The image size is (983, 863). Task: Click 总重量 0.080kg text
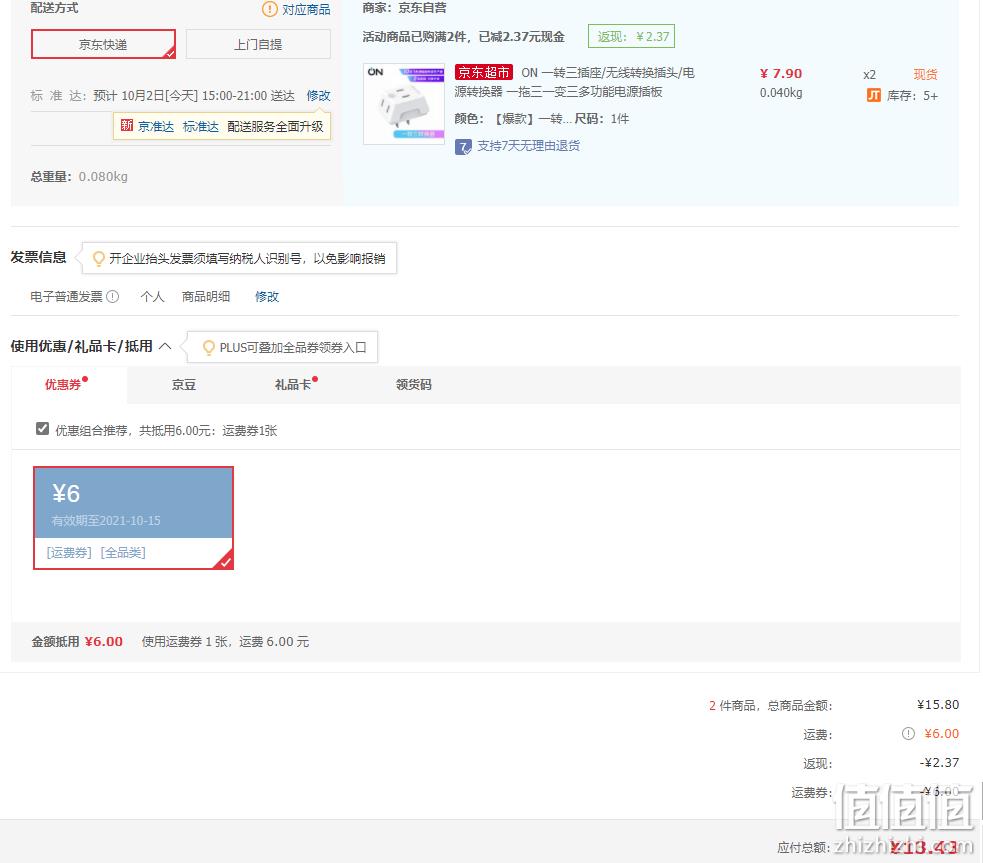(x=79, y=177)
